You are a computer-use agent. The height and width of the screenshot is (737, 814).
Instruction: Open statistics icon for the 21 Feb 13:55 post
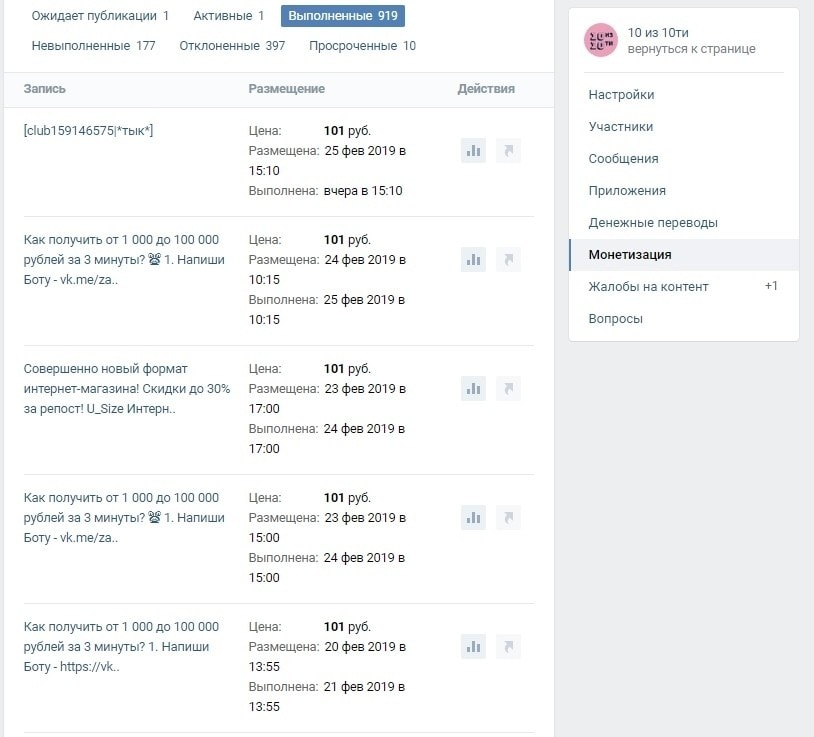tap(473, 647)
